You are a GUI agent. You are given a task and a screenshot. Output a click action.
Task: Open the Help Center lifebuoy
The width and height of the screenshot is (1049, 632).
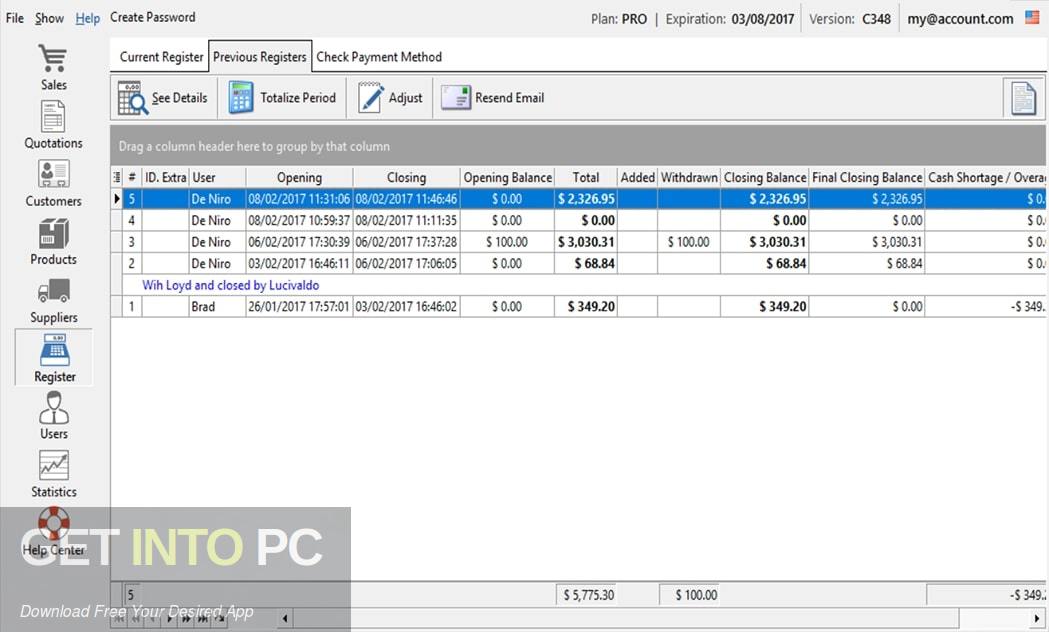point(54,523)
